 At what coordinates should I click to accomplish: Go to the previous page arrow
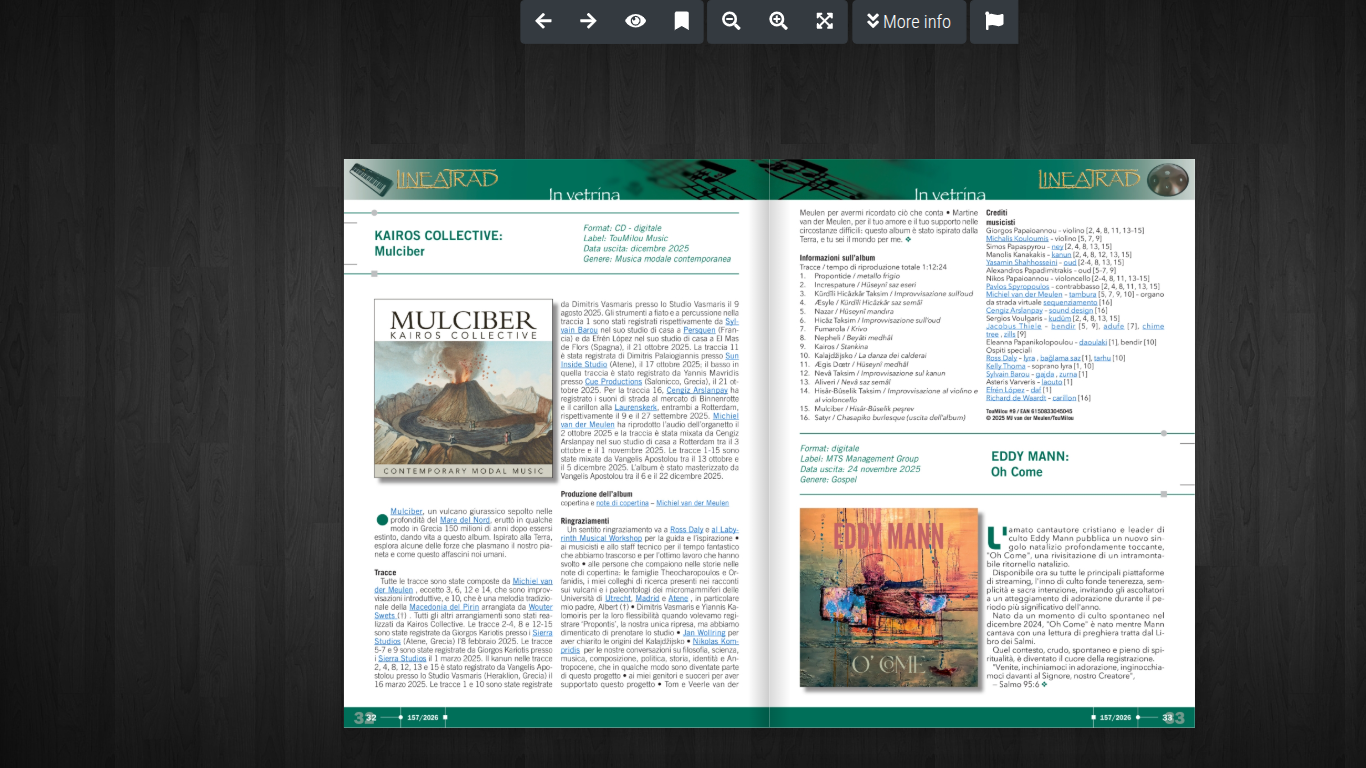(543, 21)
